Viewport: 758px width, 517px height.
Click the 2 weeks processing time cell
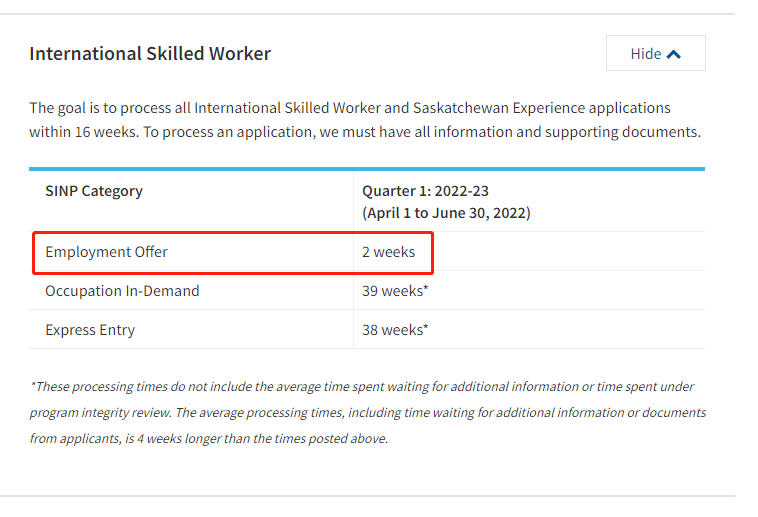[x=388, y=252]
